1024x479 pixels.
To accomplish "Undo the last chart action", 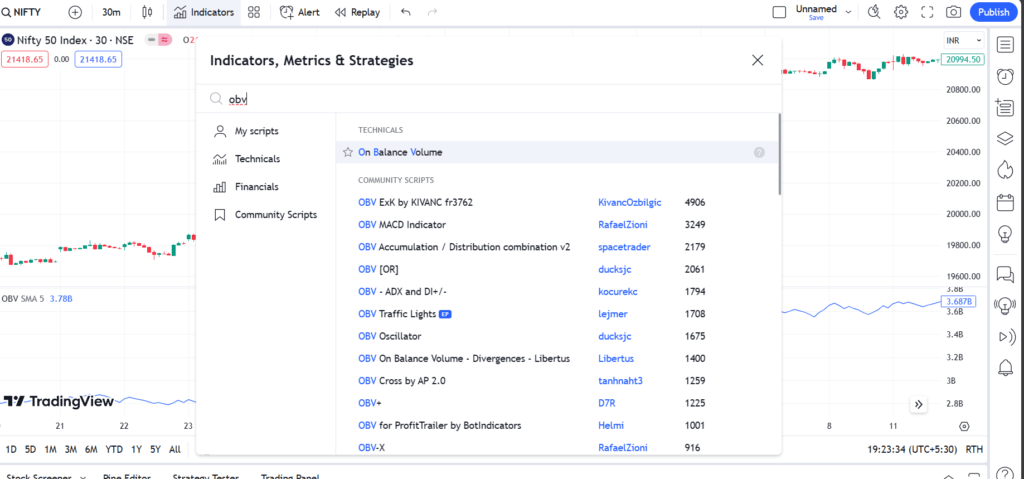I will [x=406, y=12].
